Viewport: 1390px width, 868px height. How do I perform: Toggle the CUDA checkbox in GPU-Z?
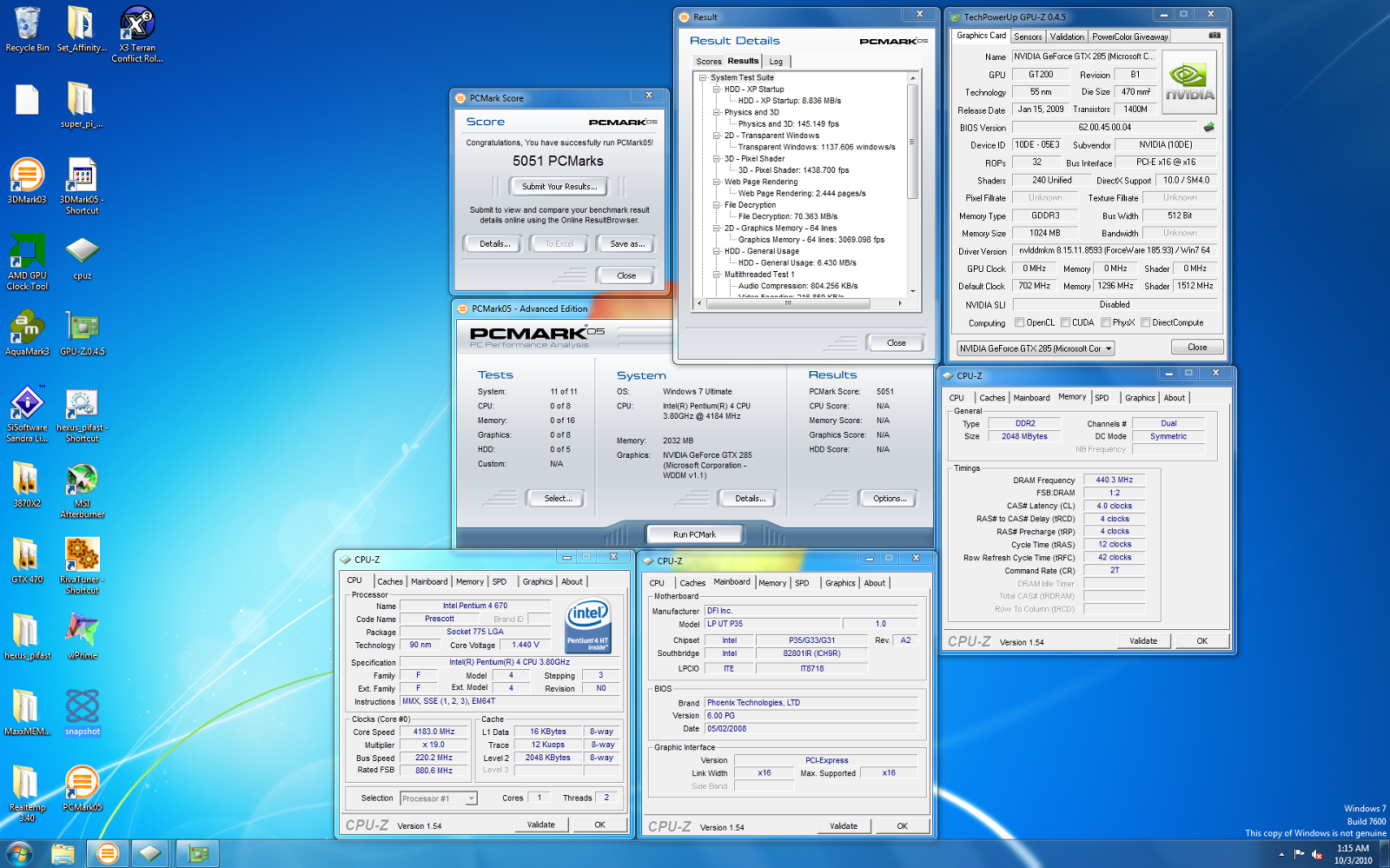point(1065,322)
